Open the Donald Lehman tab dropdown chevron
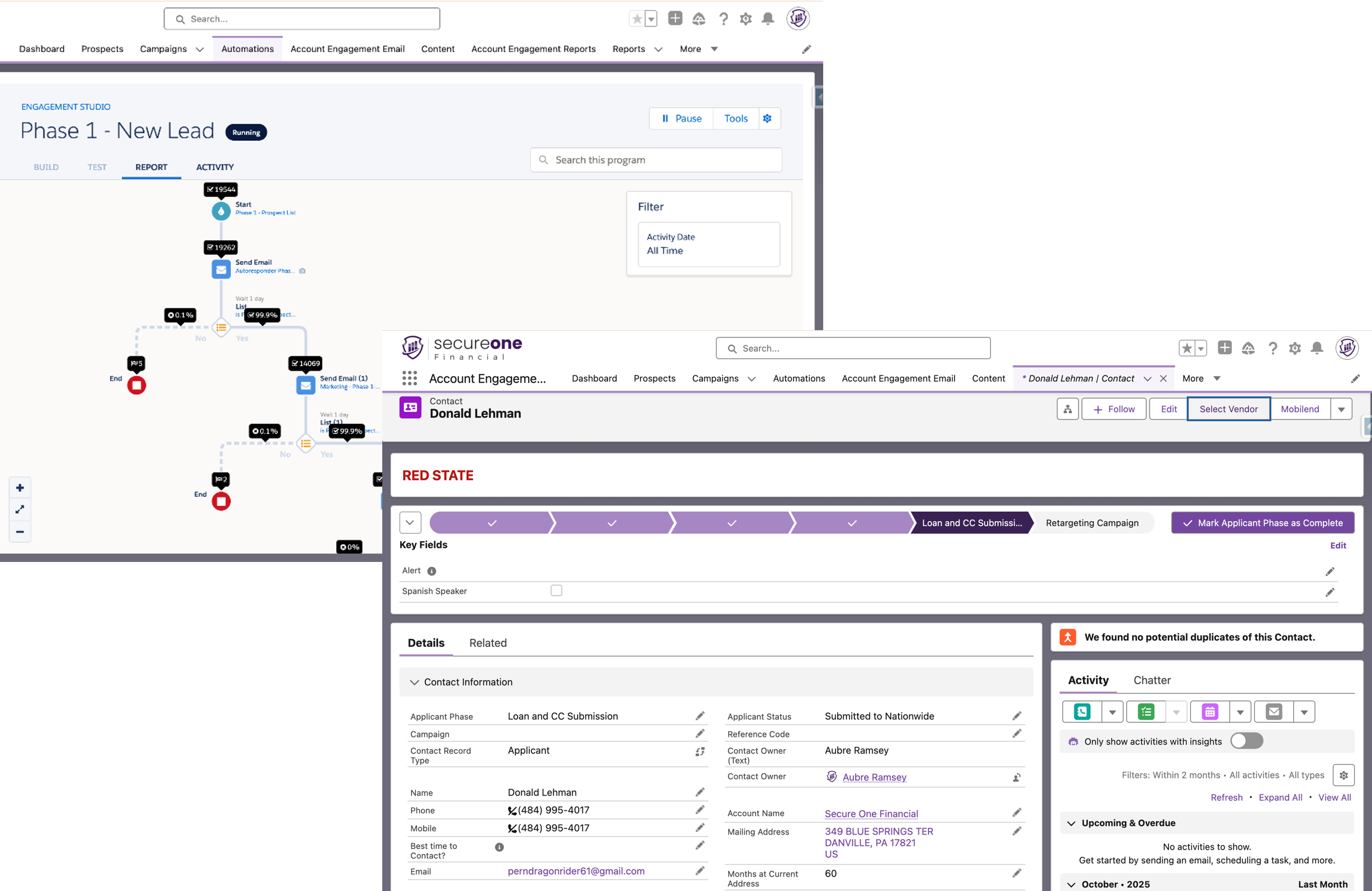 click(x=1147, y=379)
